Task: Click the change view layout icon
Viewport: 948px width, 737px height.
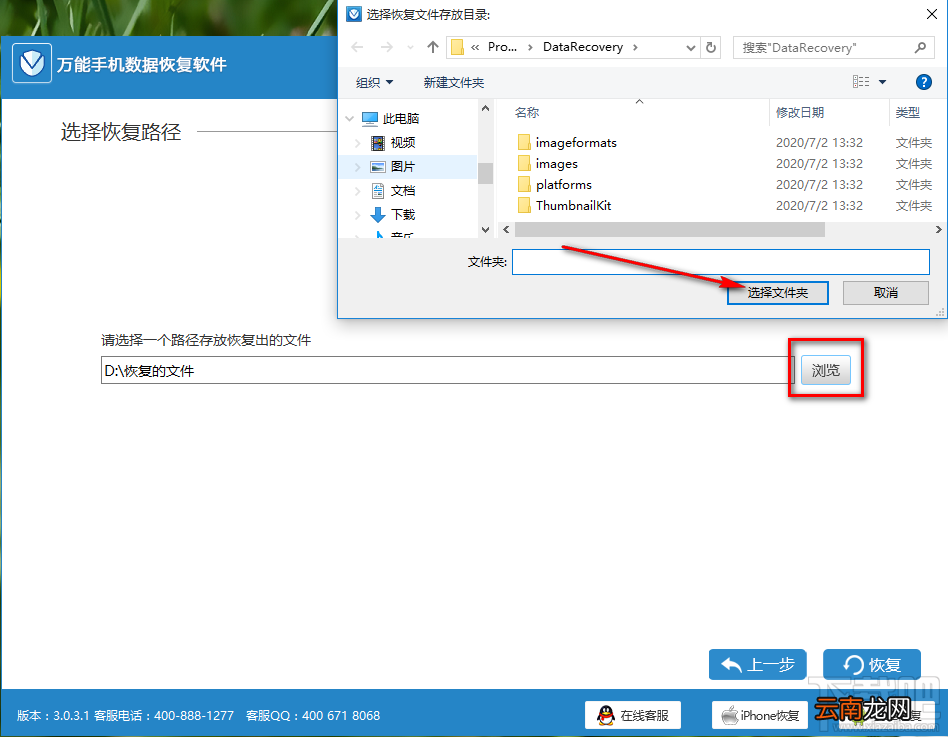Action: [x=861, y=82]
